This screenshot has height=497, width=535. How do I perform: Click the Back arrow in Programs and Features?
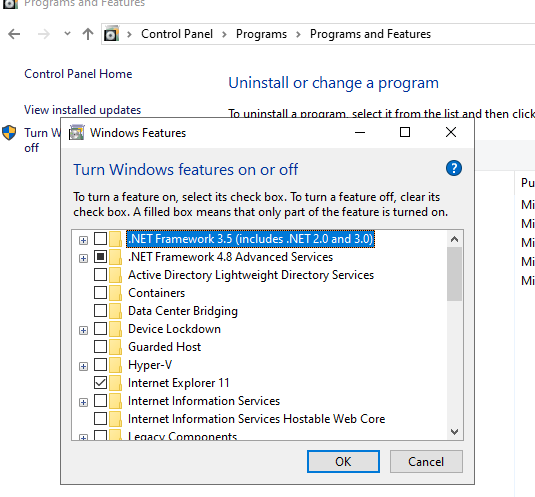(x=14, y=34)
